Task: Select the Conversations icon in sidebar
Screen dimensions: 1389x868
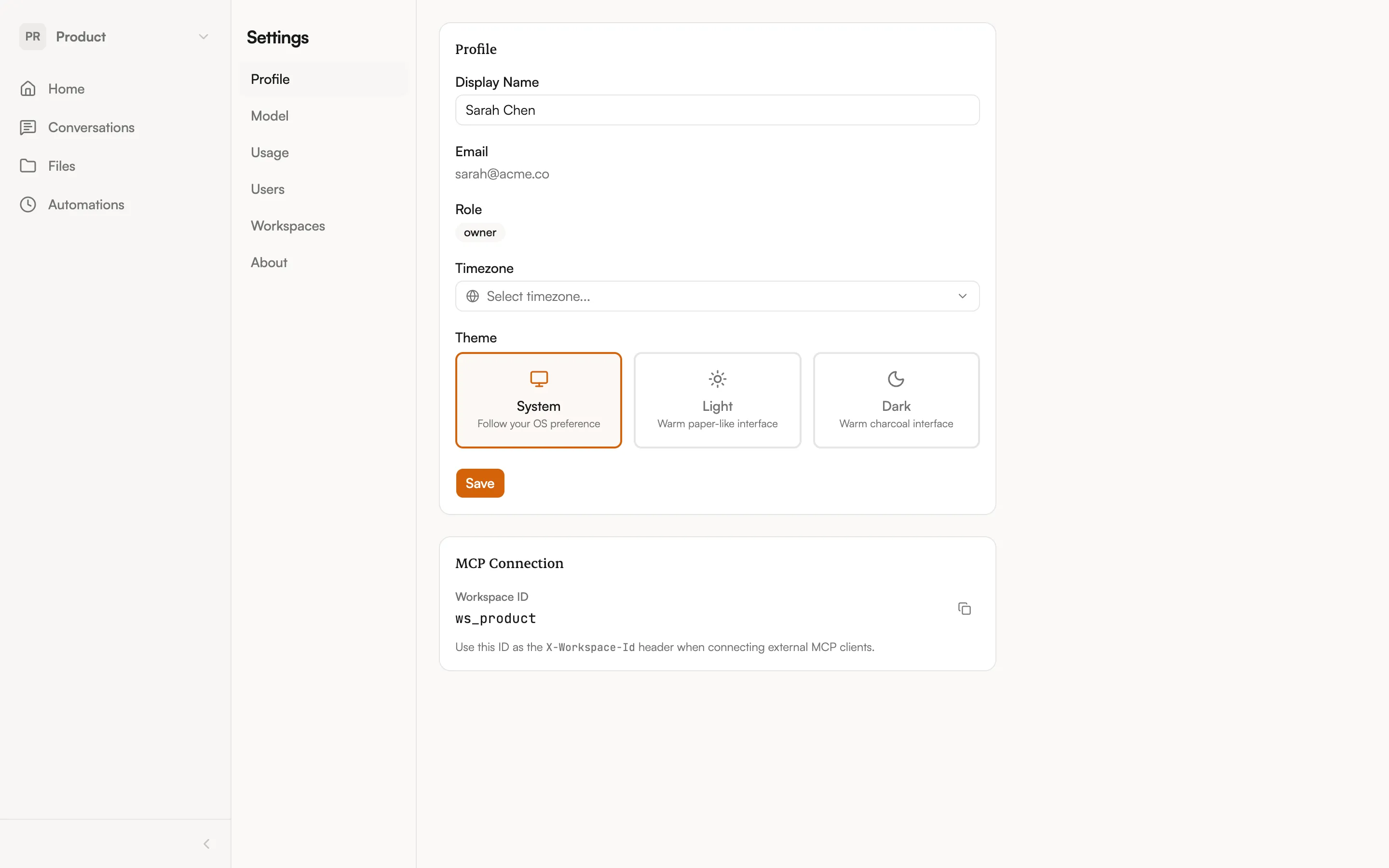Action: pyautogui.click(x=28, y=127)
